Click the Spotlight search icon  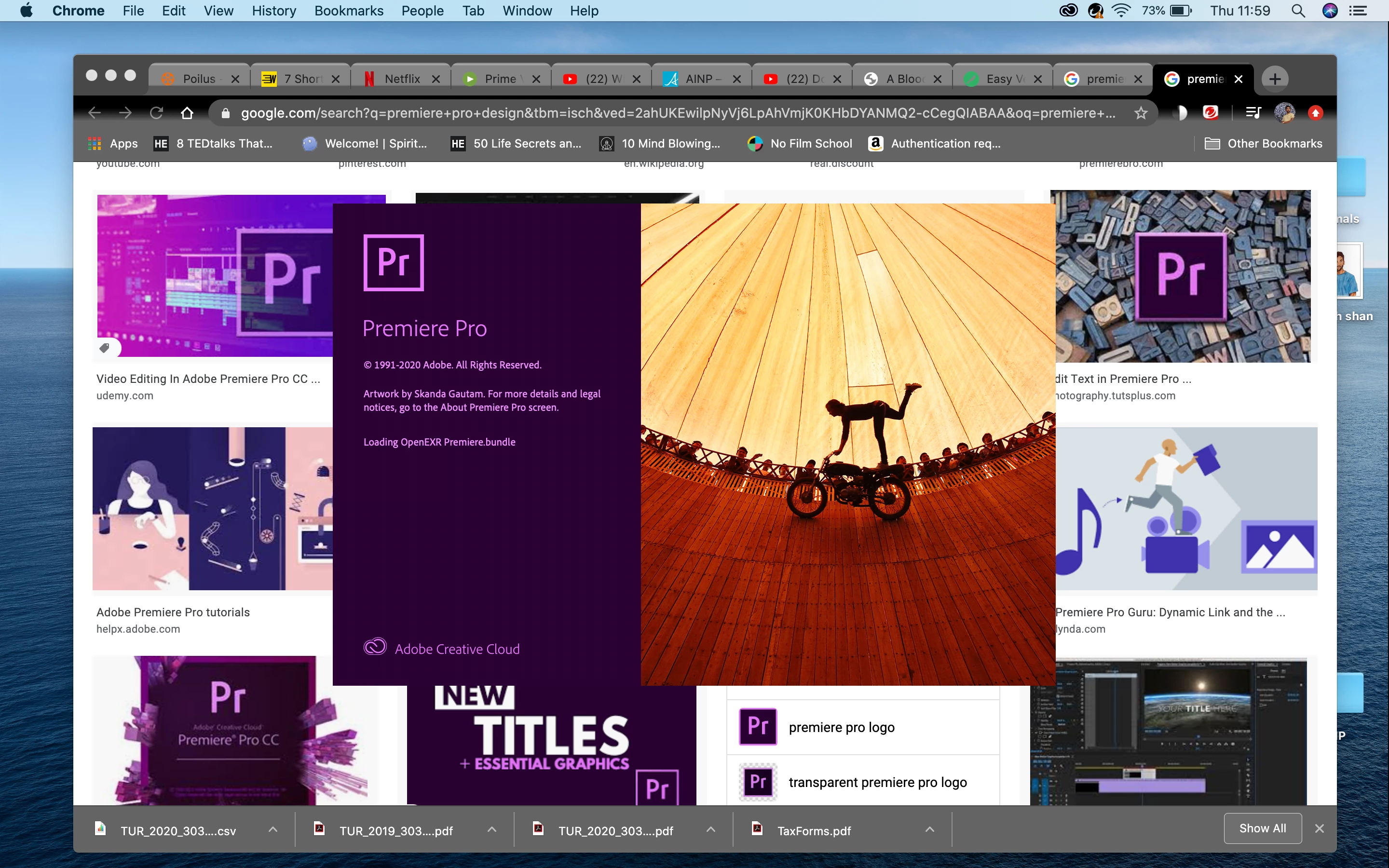click(x=1298, y=10)
